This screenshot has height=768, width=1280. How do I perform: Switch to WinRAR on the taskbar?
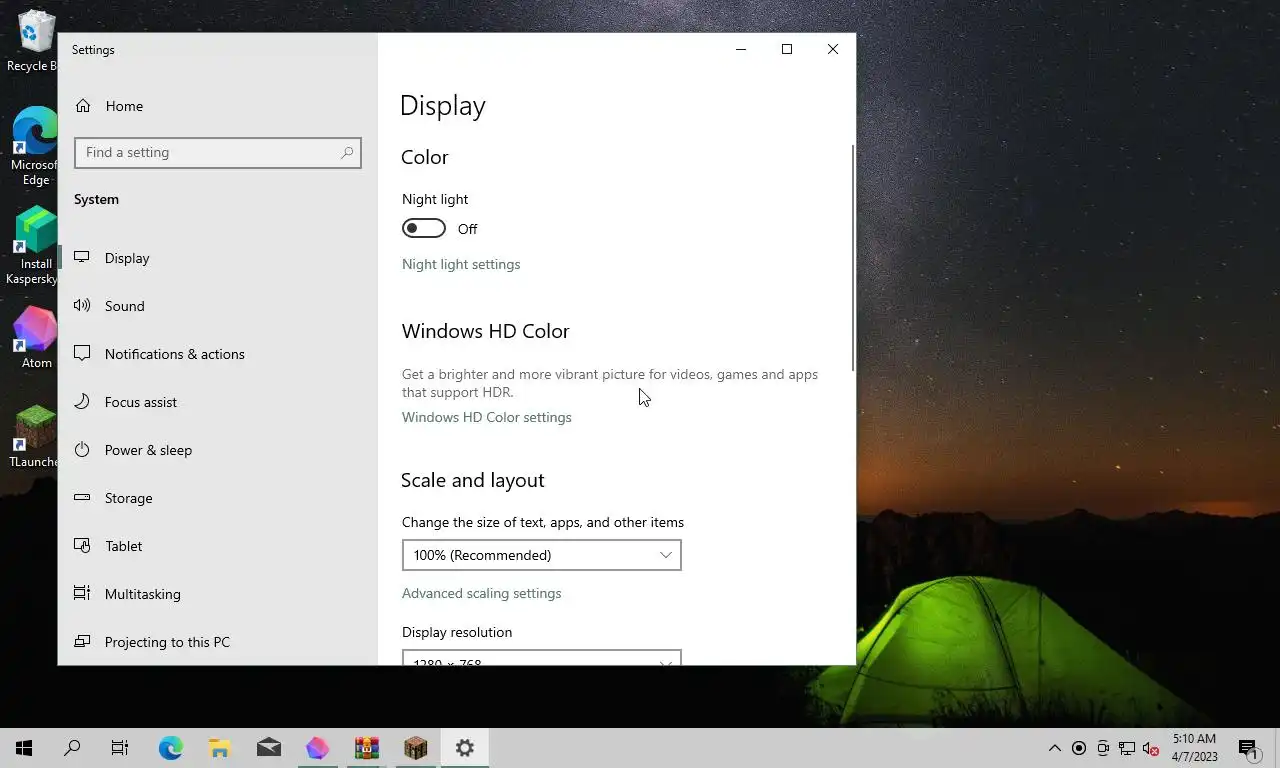(367, 748)
